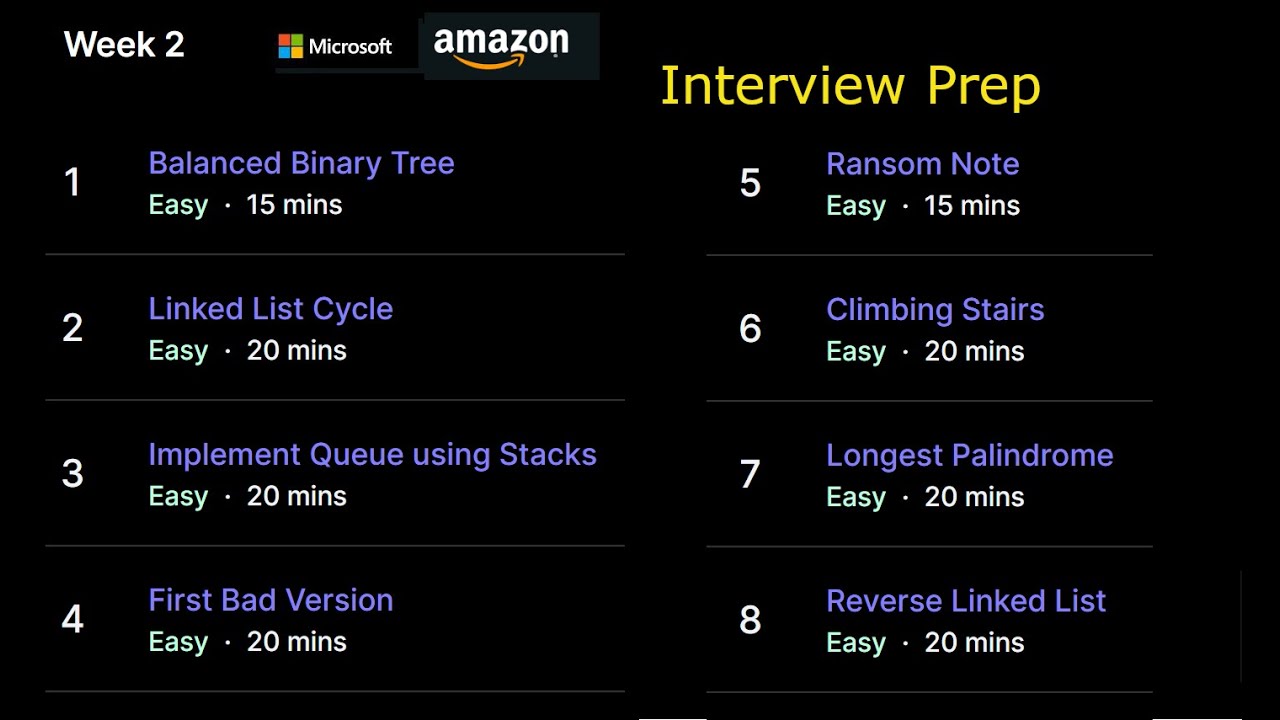
Task: Click the yellow Interview Prep title
Action: 850,86
